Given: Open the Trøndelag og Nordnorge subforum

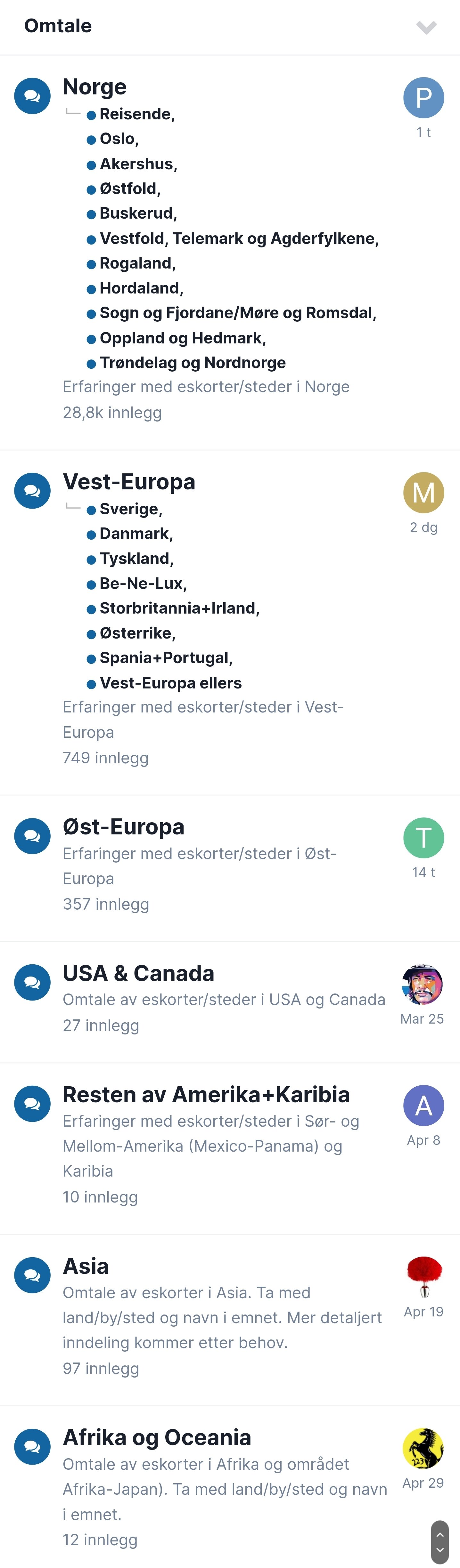Looking at the screenshot, I should point(193,363).
